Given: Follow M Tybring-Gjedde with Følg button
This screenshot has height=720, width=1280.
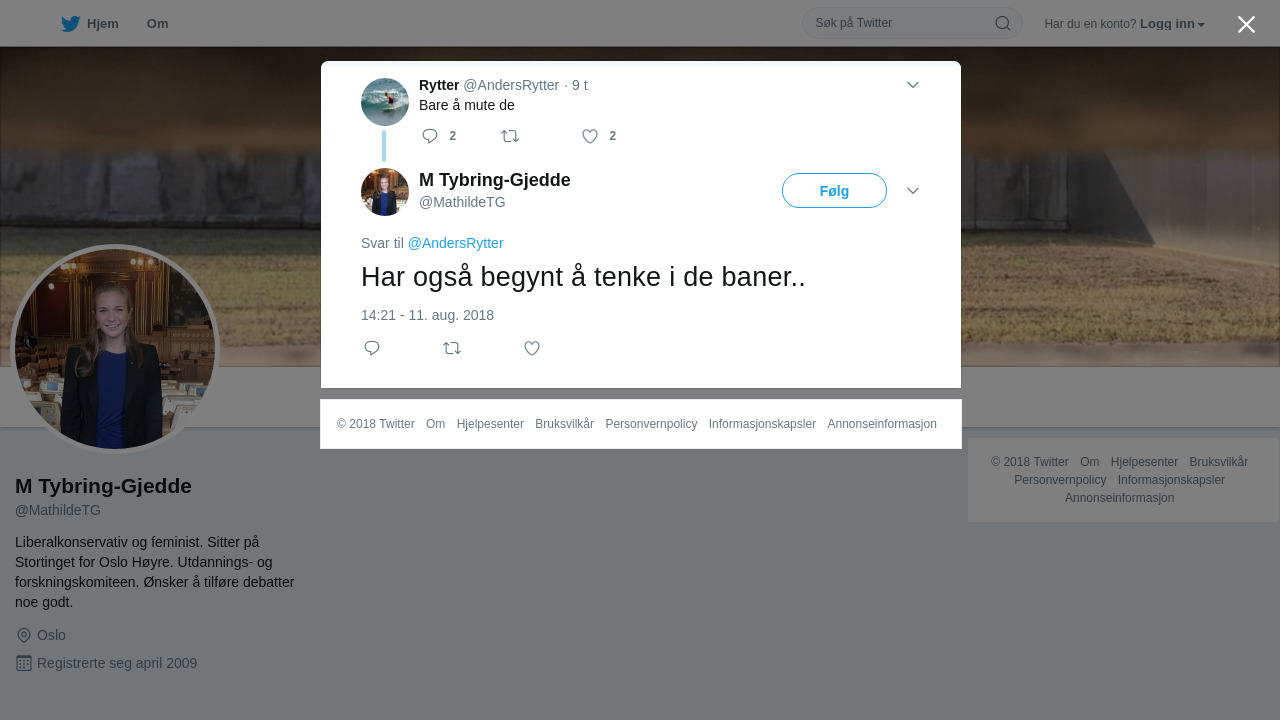Looking at the screenshot, I should pyautogui.click(x=834, y=191).
